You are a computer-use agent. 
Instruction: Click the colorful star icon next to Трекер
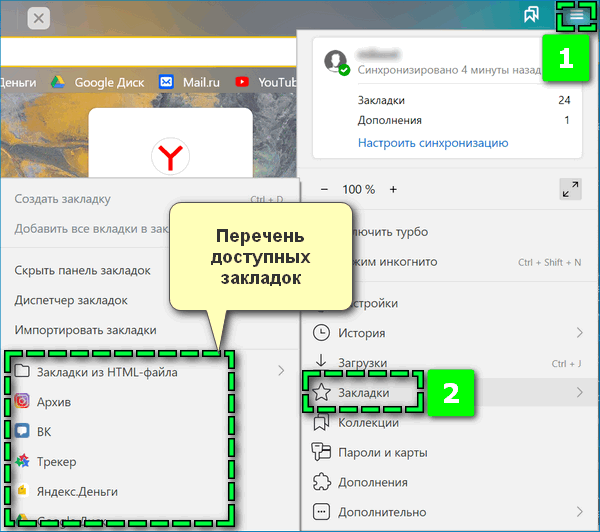click(22, 460)
